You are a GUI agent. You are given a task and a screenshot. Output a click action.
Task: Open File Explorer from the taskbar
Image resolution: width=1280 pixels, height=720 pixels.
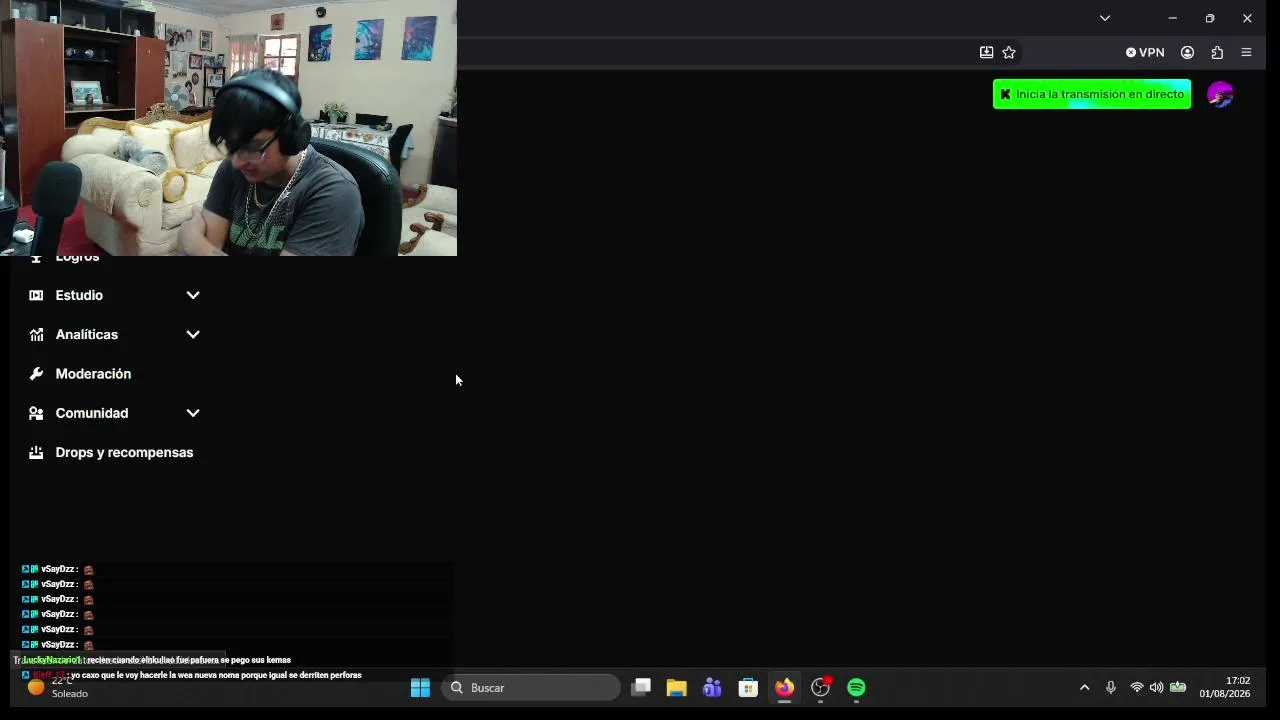click(677, 688)
